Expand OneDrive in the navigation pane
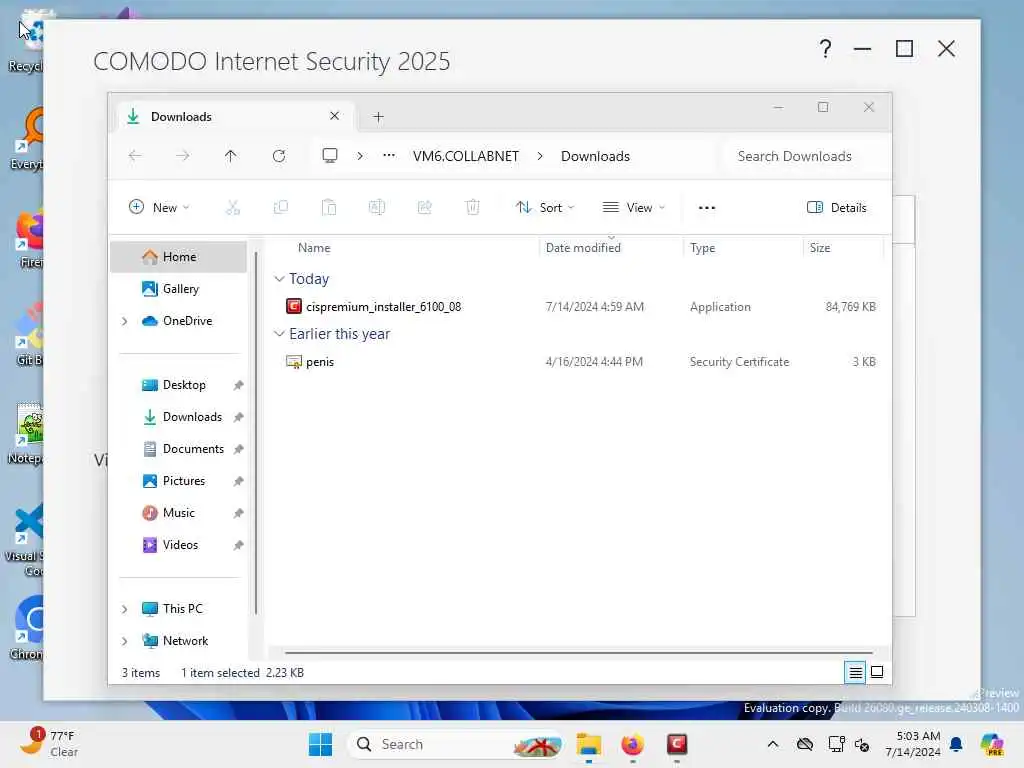Screen dimensions: 1024x768 pos(125,321)
